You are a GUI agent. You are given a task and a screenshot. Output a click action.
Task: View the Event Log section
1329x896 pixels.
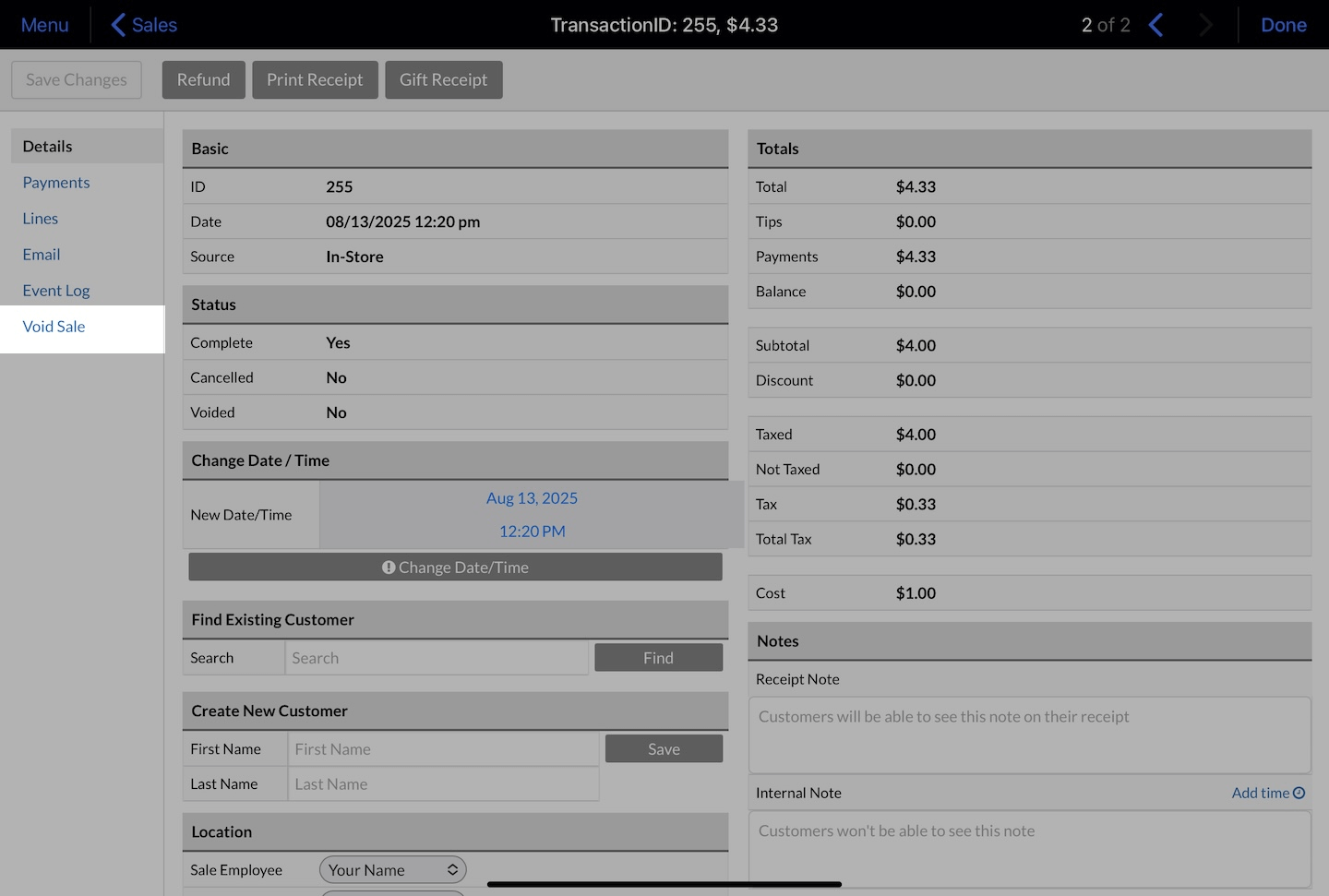56,291
